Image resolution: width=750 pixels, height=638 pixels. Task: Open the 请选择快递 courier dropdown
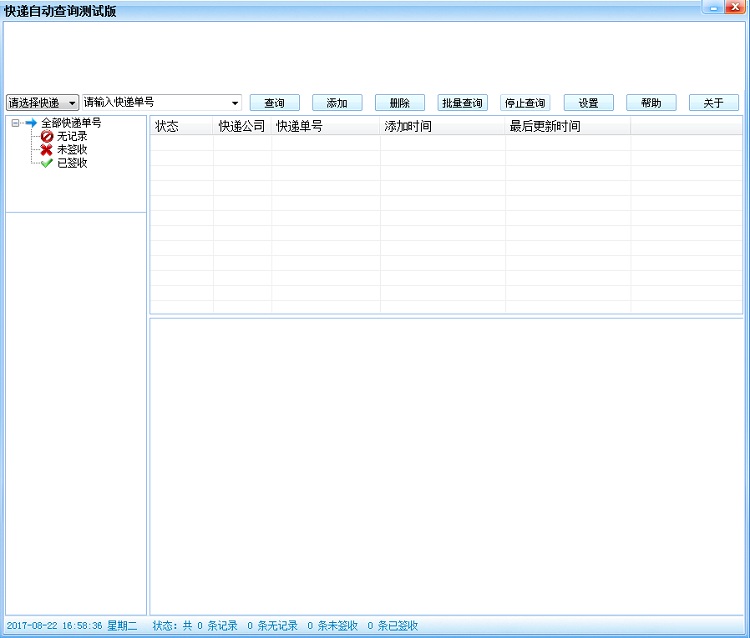42,103
